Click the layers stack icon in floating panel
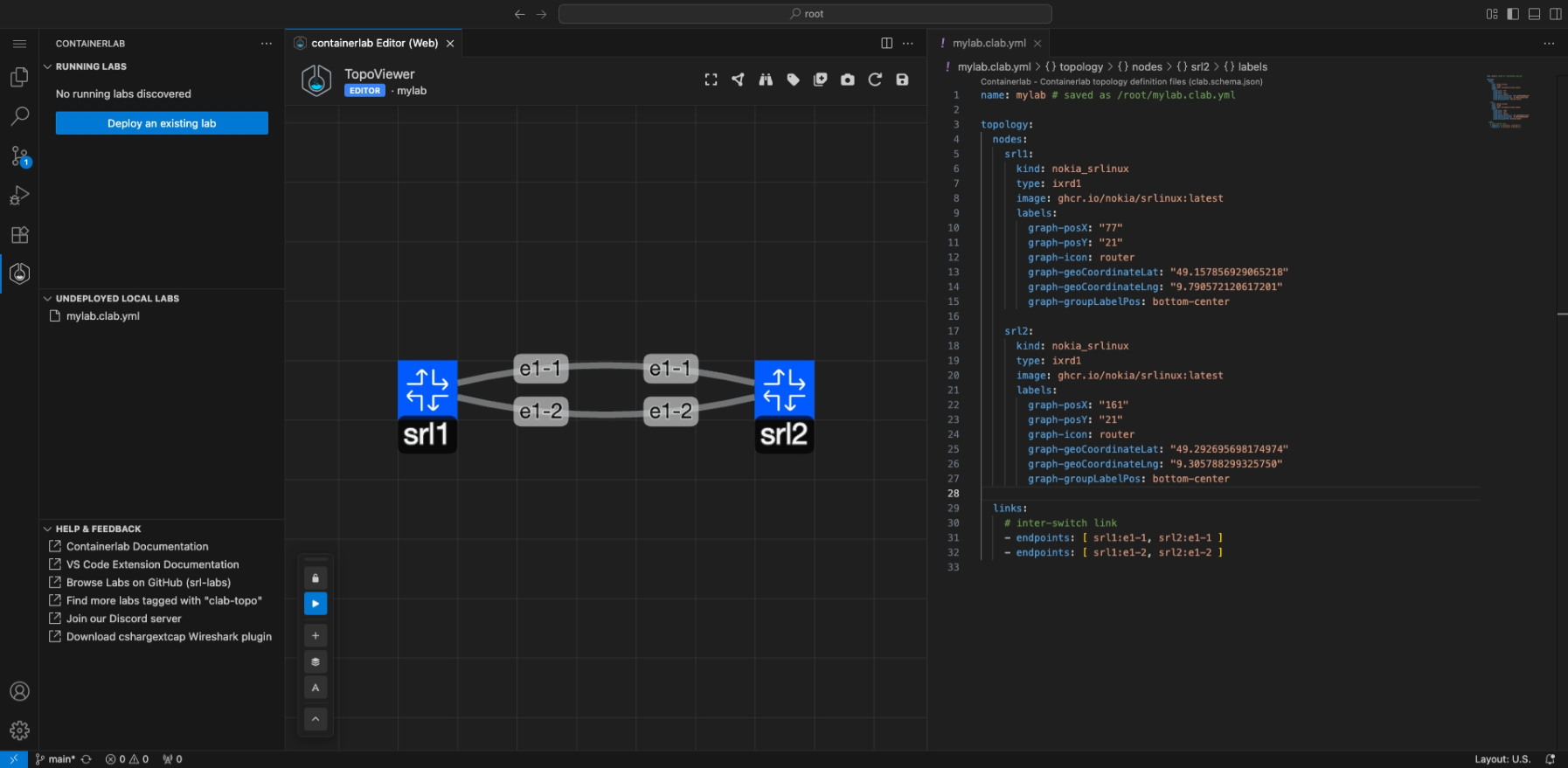Screen dimensions: 1568x768 pyautogui.click(x=316, y=661)
